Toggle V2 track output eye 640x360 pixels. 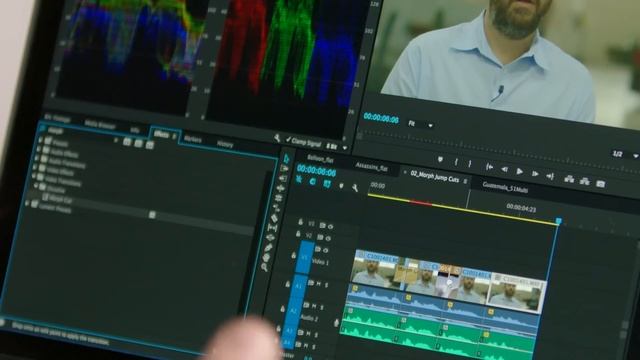(328, 238)
